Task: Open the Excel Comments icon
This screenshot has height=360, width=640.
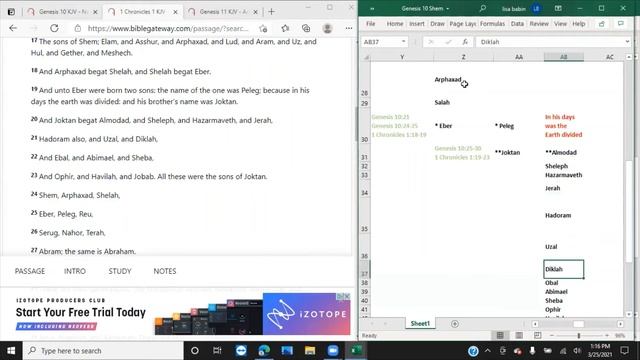Action: pos(621,24)
